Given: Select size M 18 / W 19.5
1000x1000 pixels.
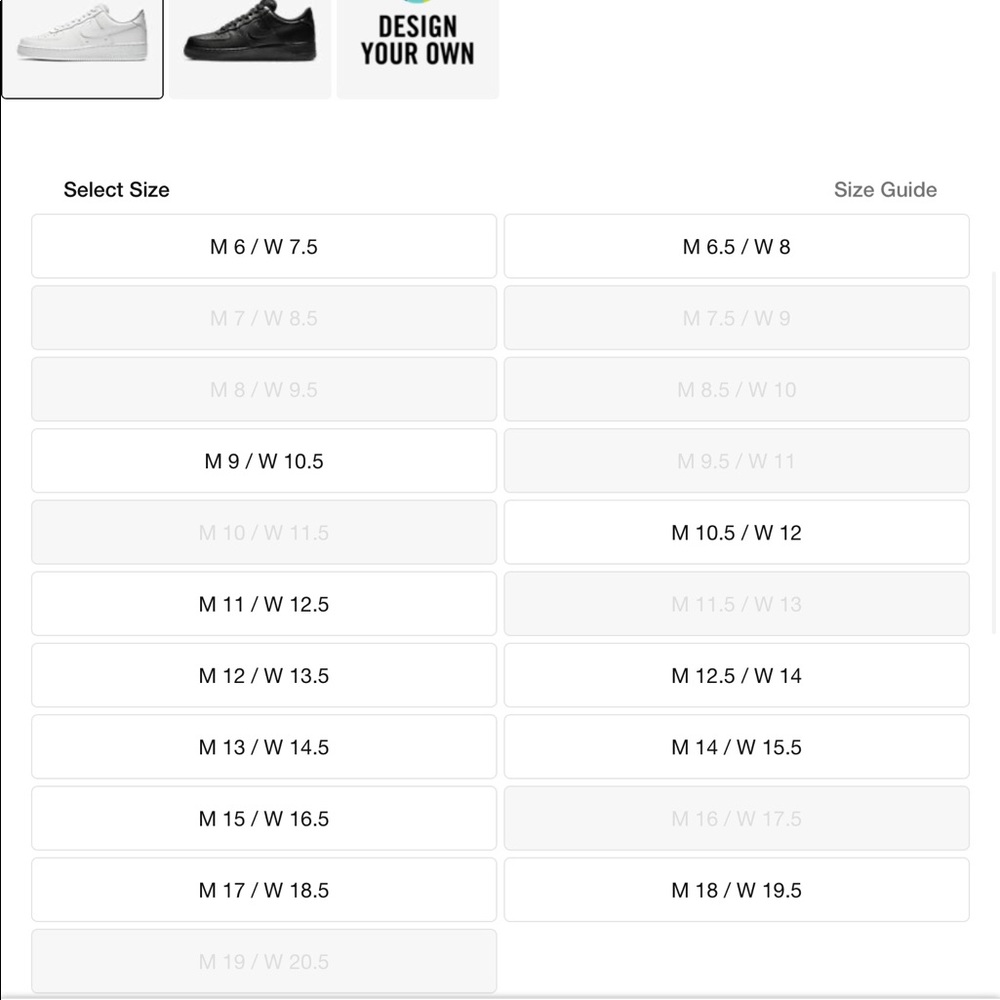Looking at the screenshot, I should (736, 890).
